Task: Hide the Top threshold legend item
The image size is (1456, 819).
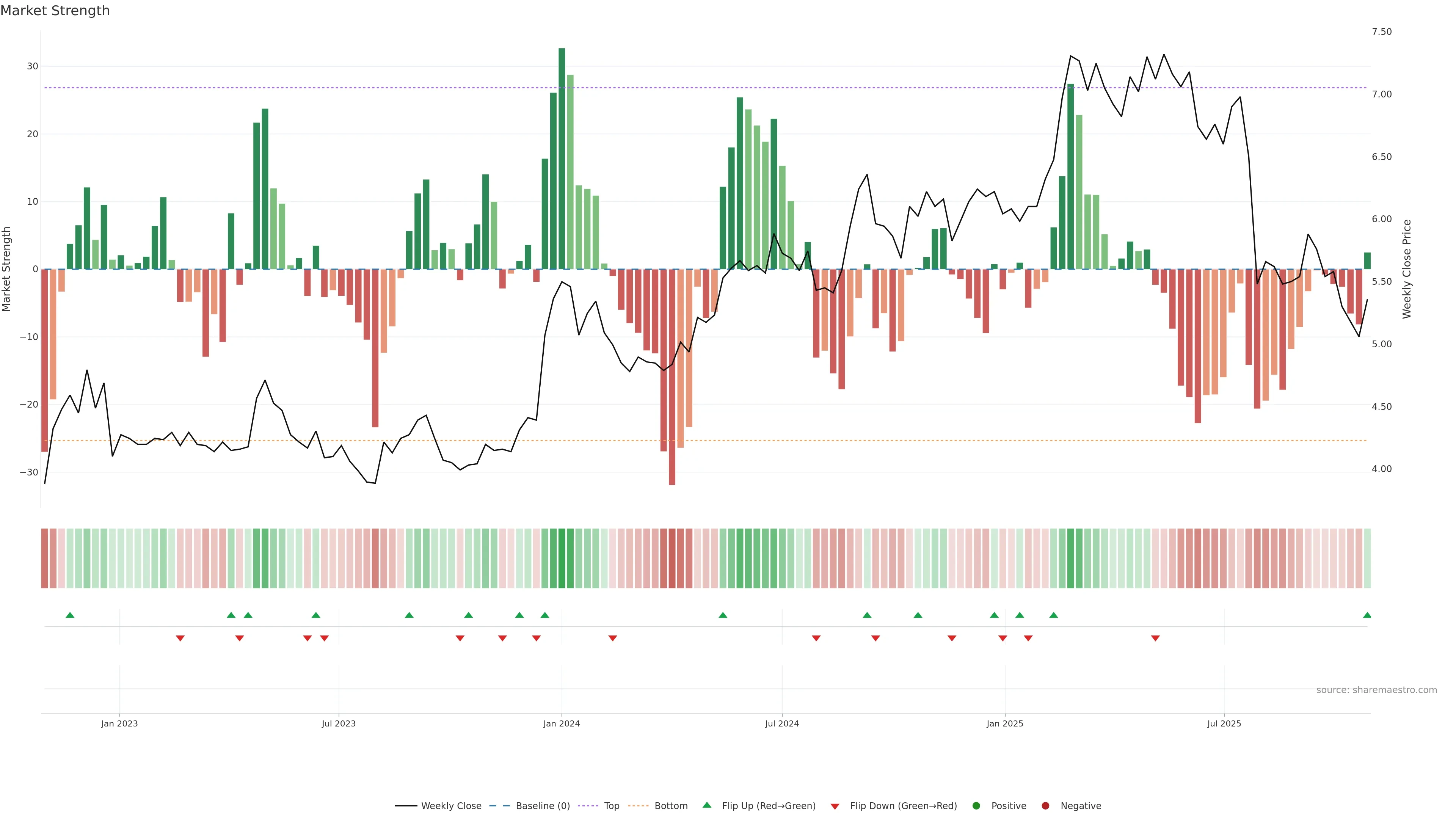Action: [611, 806]
